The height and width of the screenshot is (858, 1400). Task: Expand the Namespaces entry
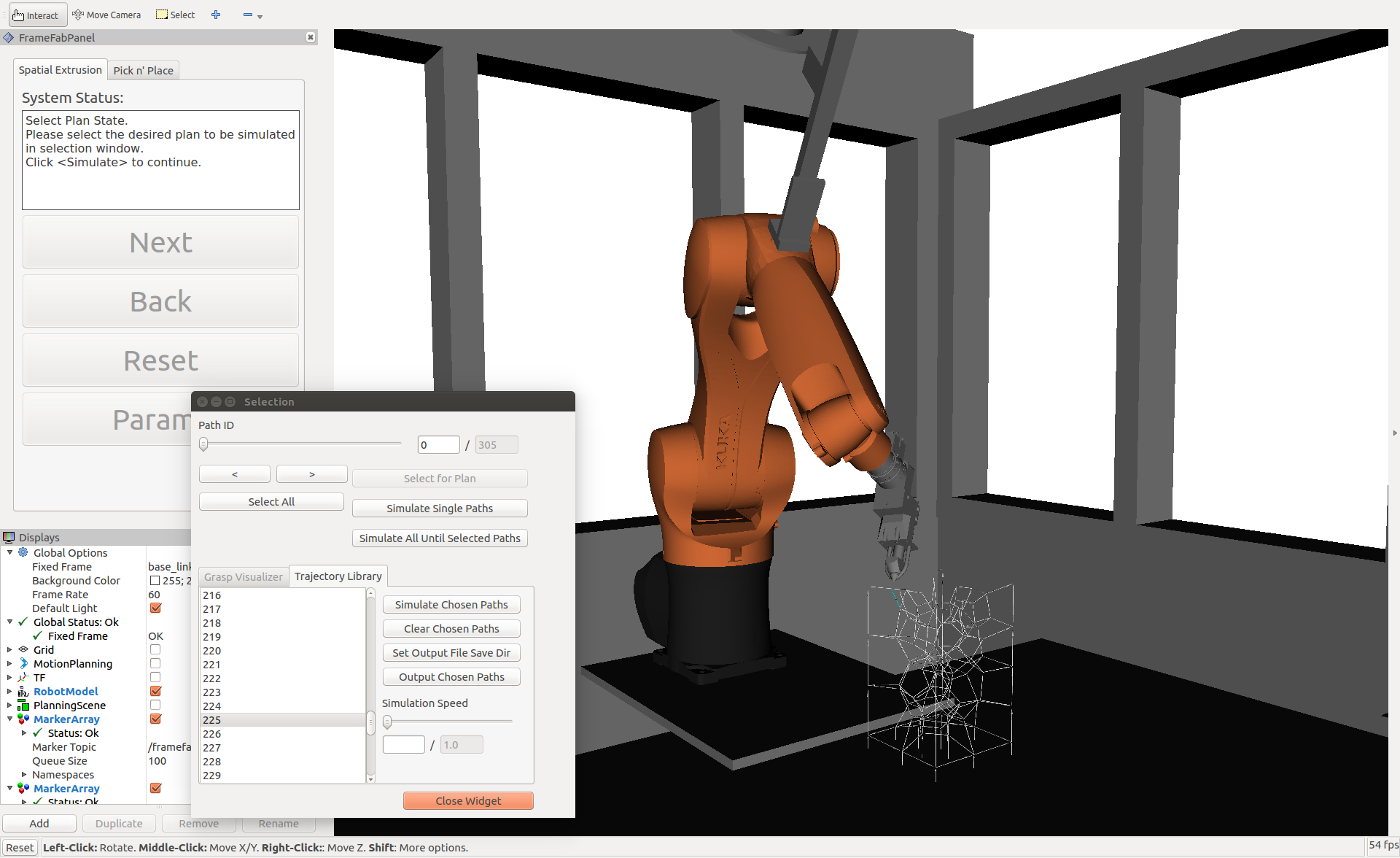coord(24,774)
